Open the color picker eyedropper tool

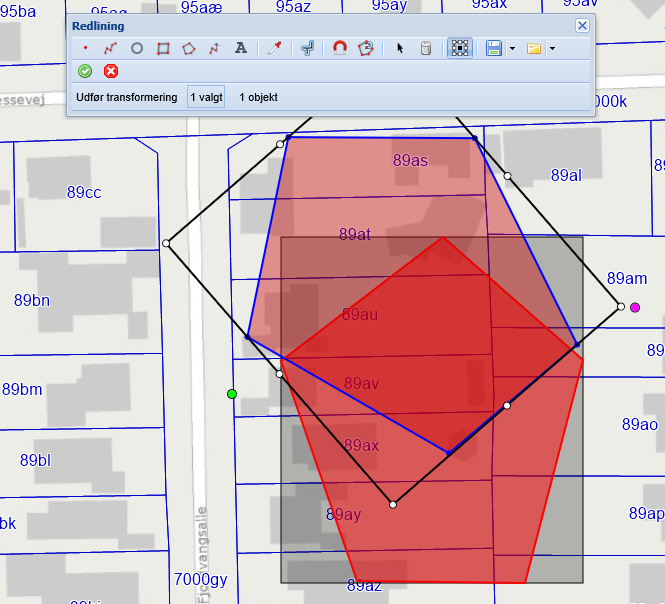click(x=273, y=48)
